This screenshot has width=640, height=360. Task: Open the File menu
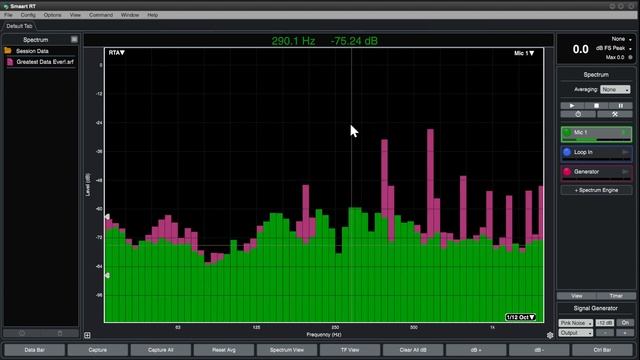coord(8,15)
